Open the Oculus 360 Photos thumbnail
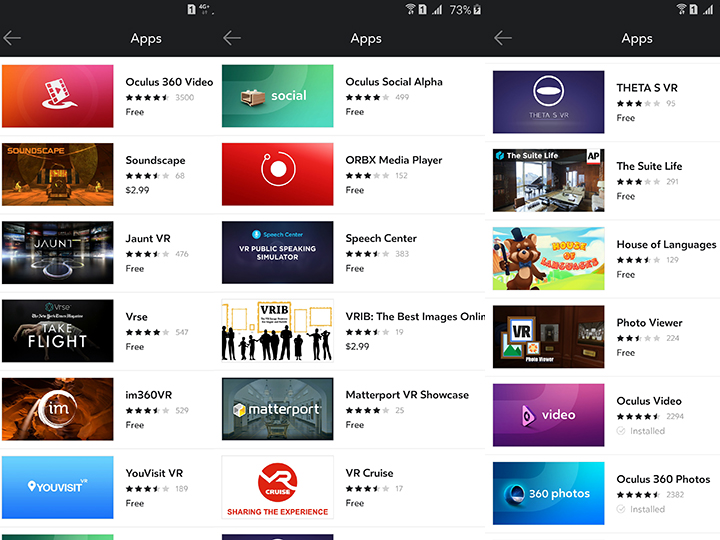The height and width of the screenshot is (540, 720). click(548, 493)
